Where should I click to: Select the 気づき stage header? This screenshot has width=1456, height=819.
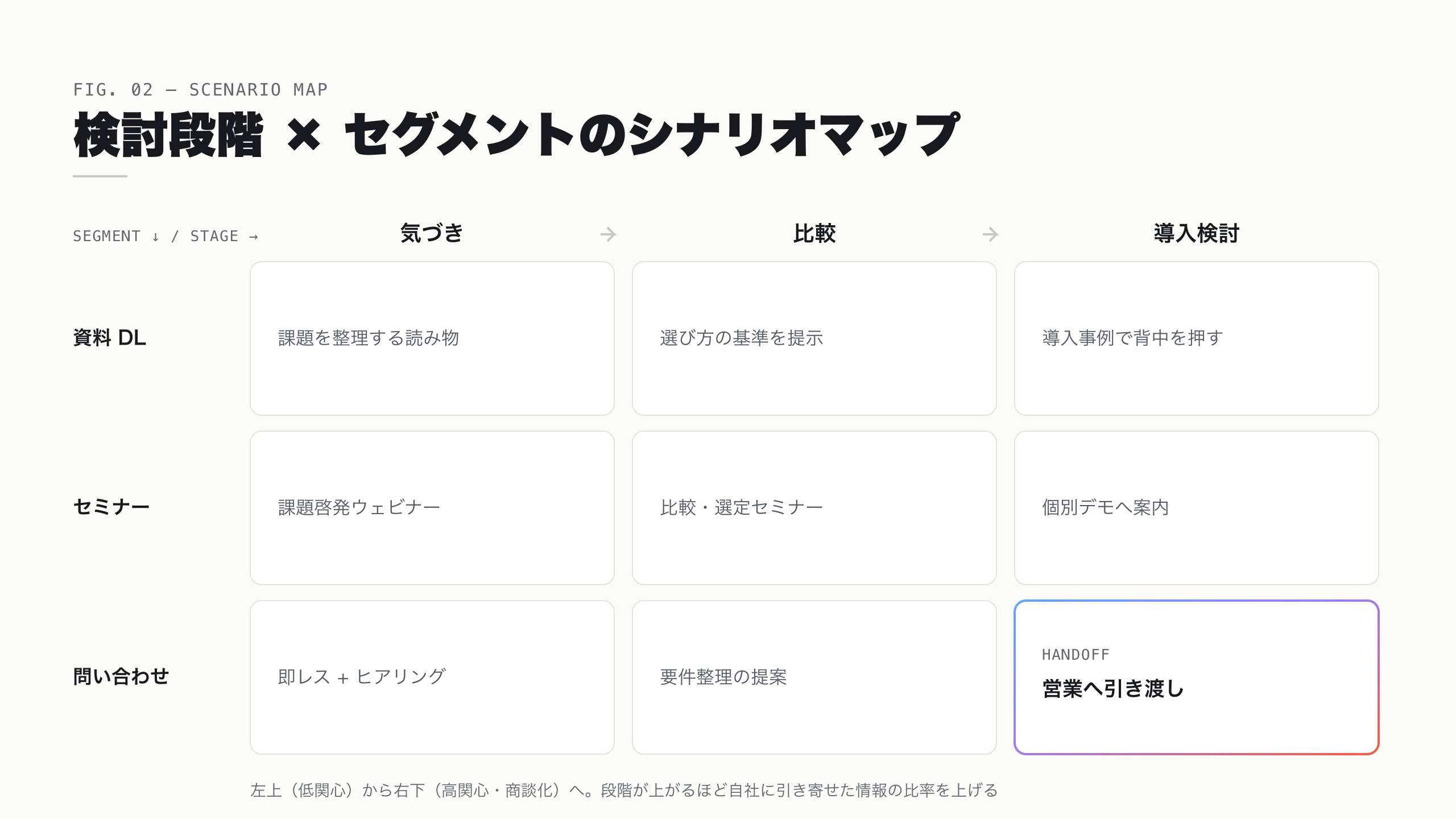click(x=432, y=234)
